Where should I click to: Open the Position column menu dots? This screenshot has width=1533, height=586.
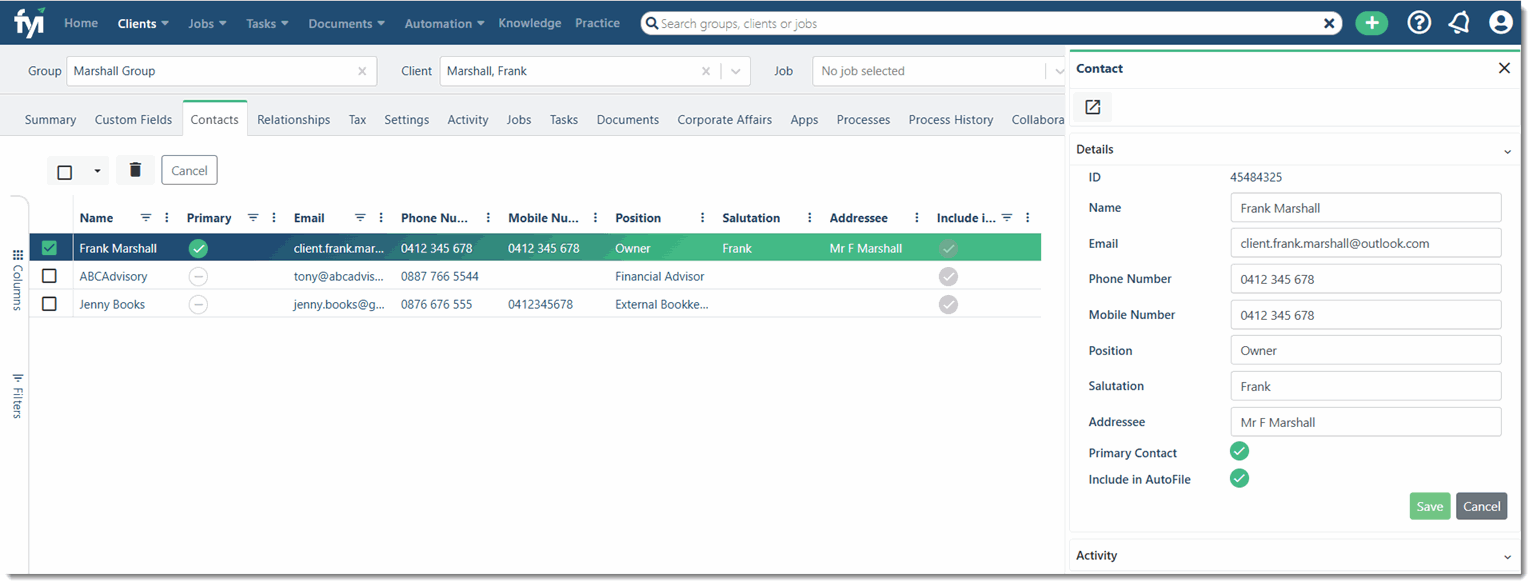(703, 218)
